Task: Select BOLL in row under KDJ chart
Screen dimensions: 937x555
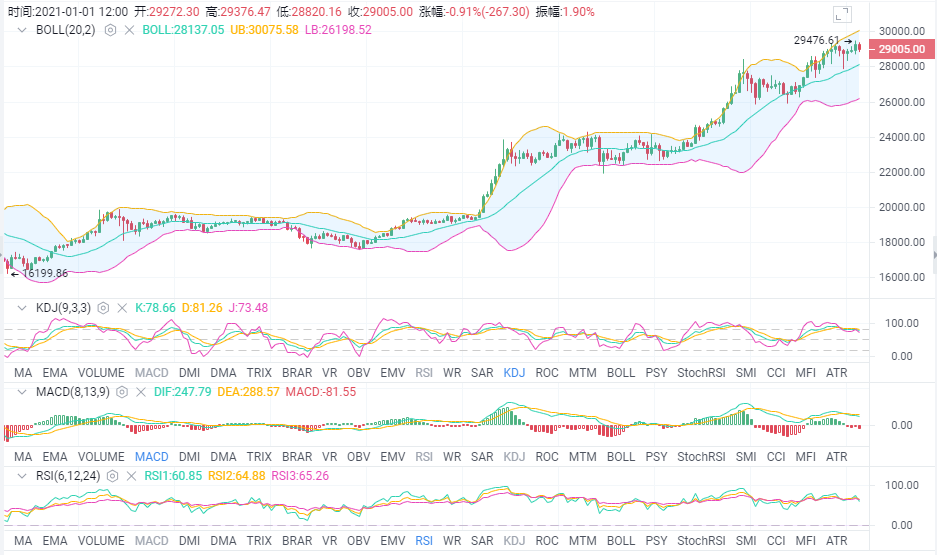Action: (621, 373)
